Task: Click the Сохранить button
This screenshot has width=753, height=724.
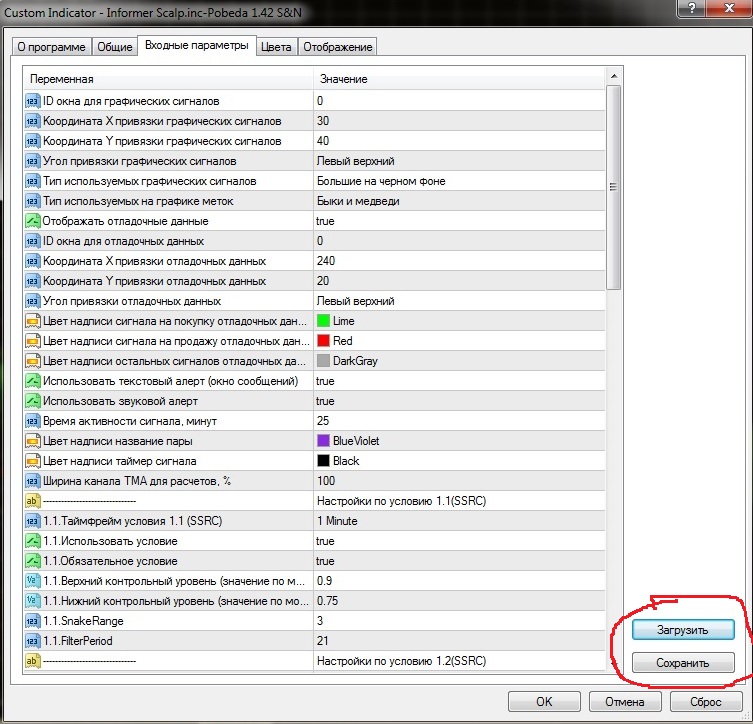Action: (683, 663)
